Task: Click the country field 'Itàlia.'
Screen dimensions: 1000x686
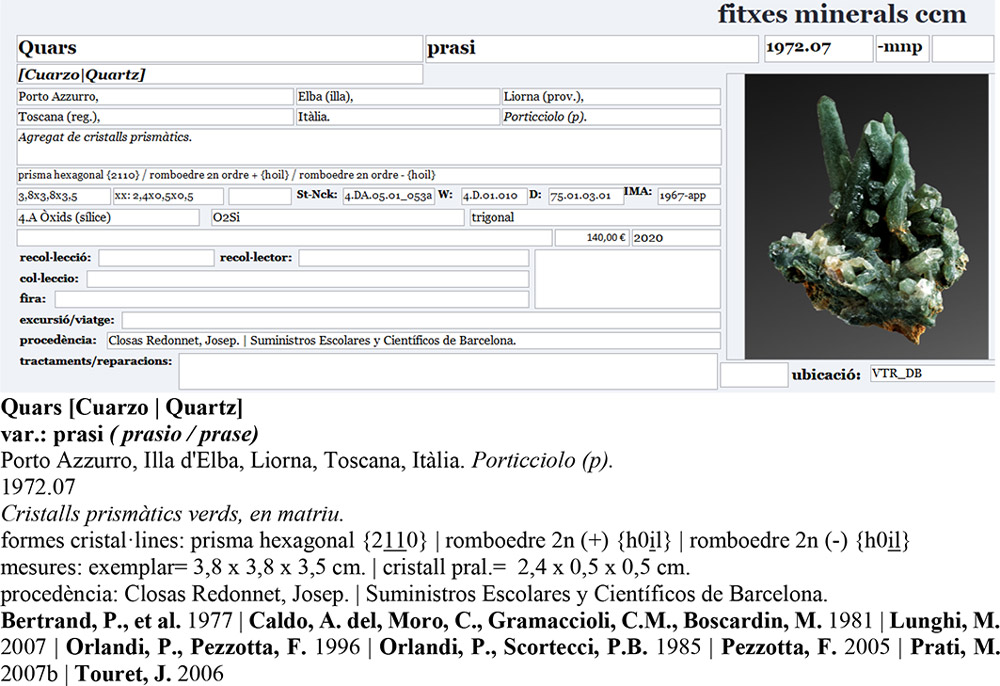Action: 397,117
